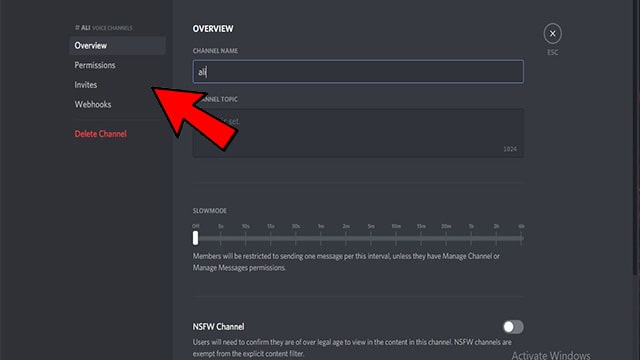
Task: Click the Channel Name input field
Action: pyautogui.click(x=358, y=71)
